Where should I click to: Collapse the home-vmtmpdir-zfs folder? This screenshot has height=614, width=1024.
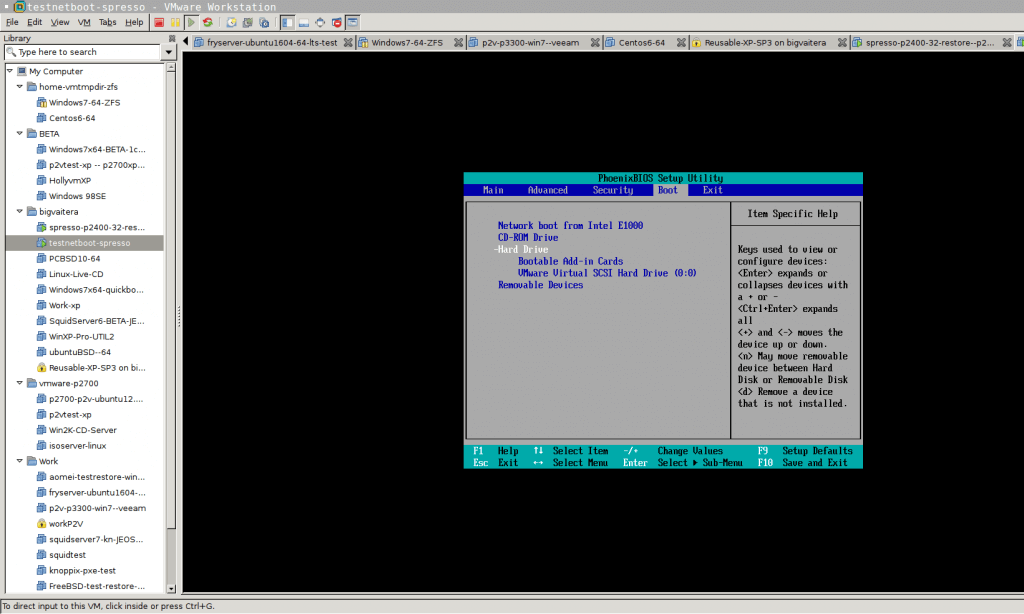click(x=20, y=86)
